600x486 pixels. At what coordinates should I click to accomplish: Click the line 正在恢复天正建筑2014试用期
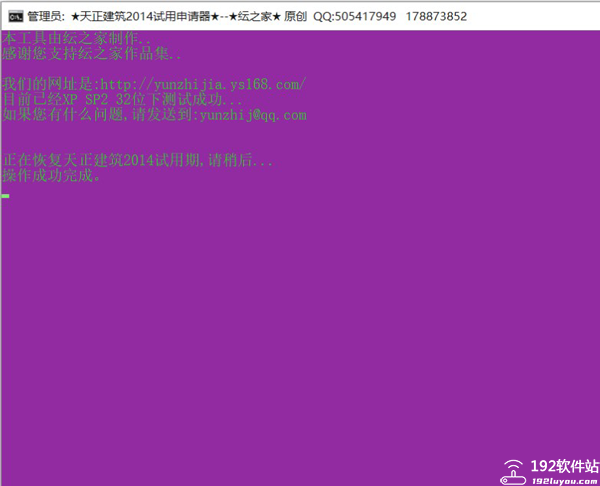tap(137, 160)
